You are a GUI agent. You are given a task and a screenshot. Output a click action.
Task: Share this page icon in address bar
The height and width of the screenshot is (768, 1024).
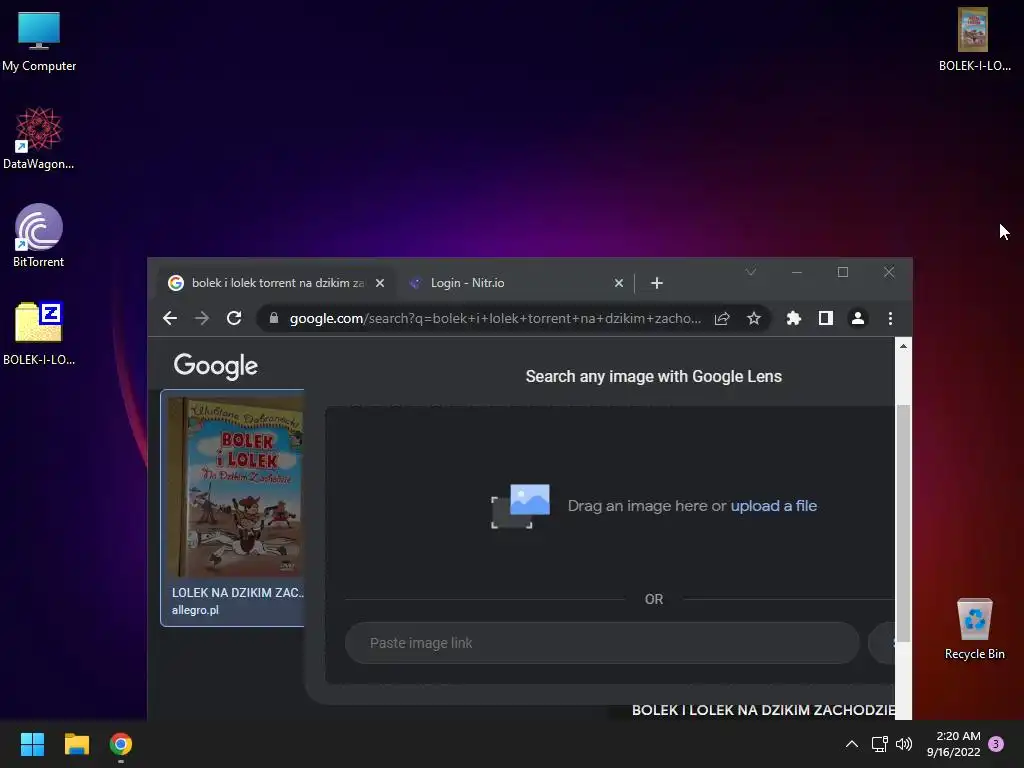click(722, 318)
